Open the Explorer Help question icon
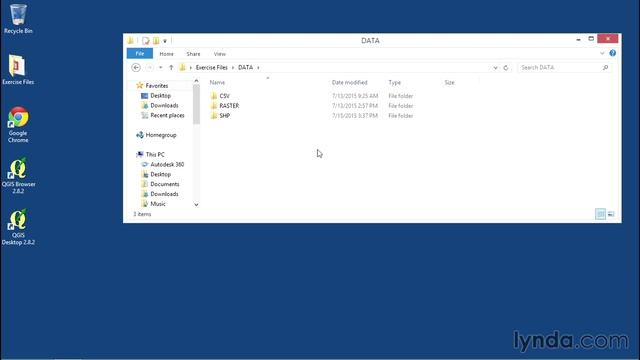This screenshot has height=360, width=640. tap(612, 53)
